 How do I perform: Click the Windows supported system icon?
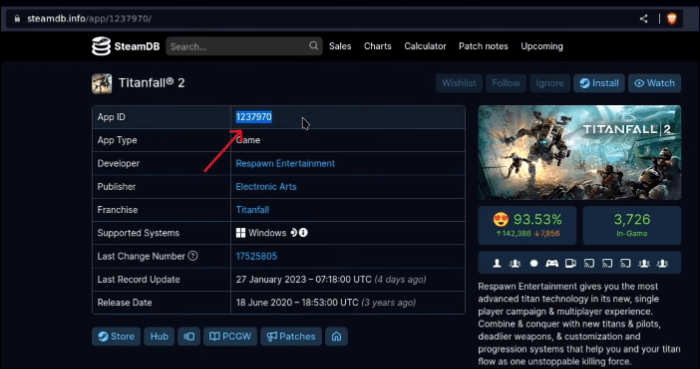(241, 233)
